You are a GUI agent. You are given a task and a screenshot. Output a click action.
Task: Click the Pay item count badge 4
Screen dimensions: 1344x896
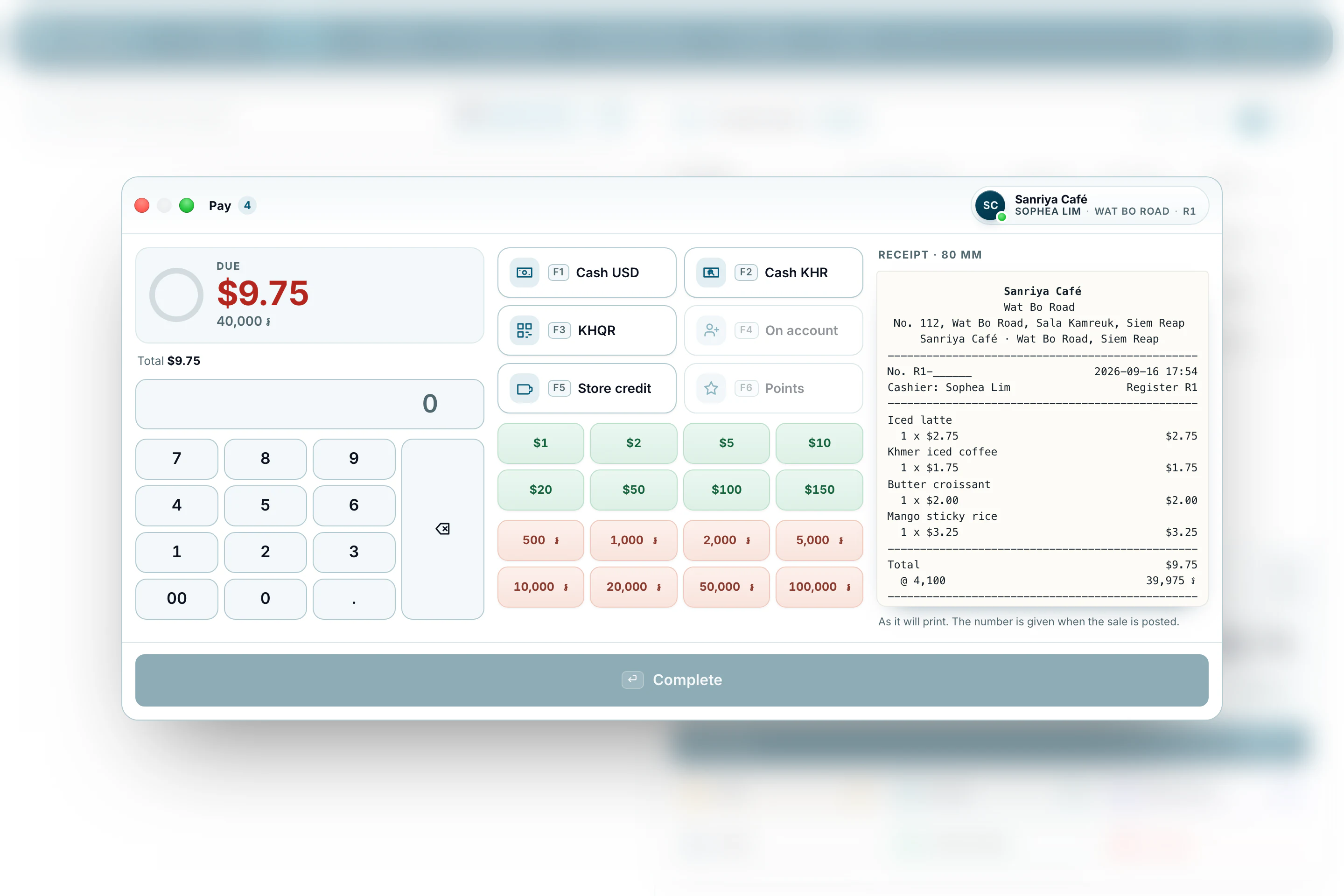(x=247, y=206)
